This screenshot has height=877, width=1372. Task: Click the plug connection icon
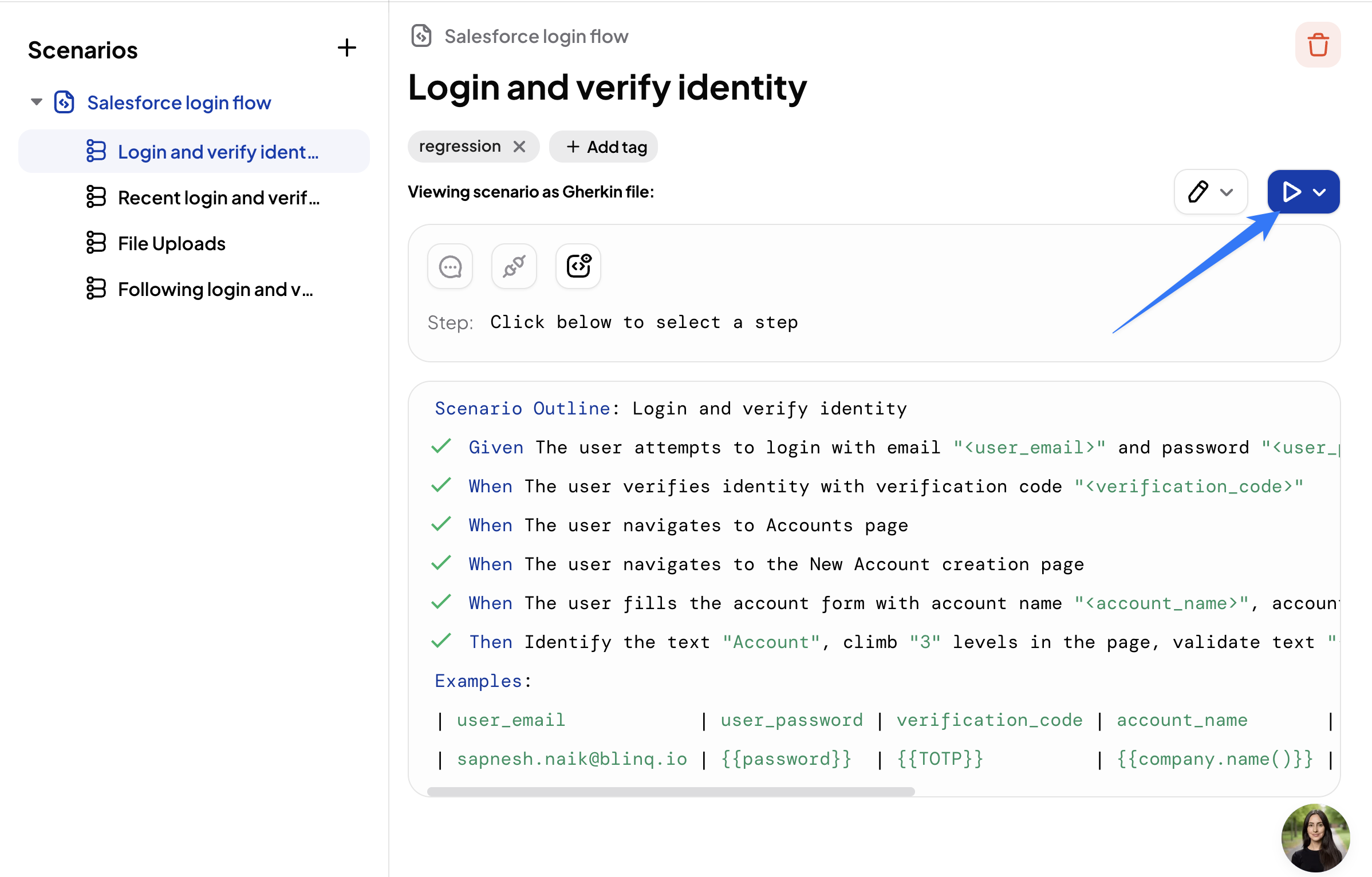pyautogui.click(x=514, y=267)
